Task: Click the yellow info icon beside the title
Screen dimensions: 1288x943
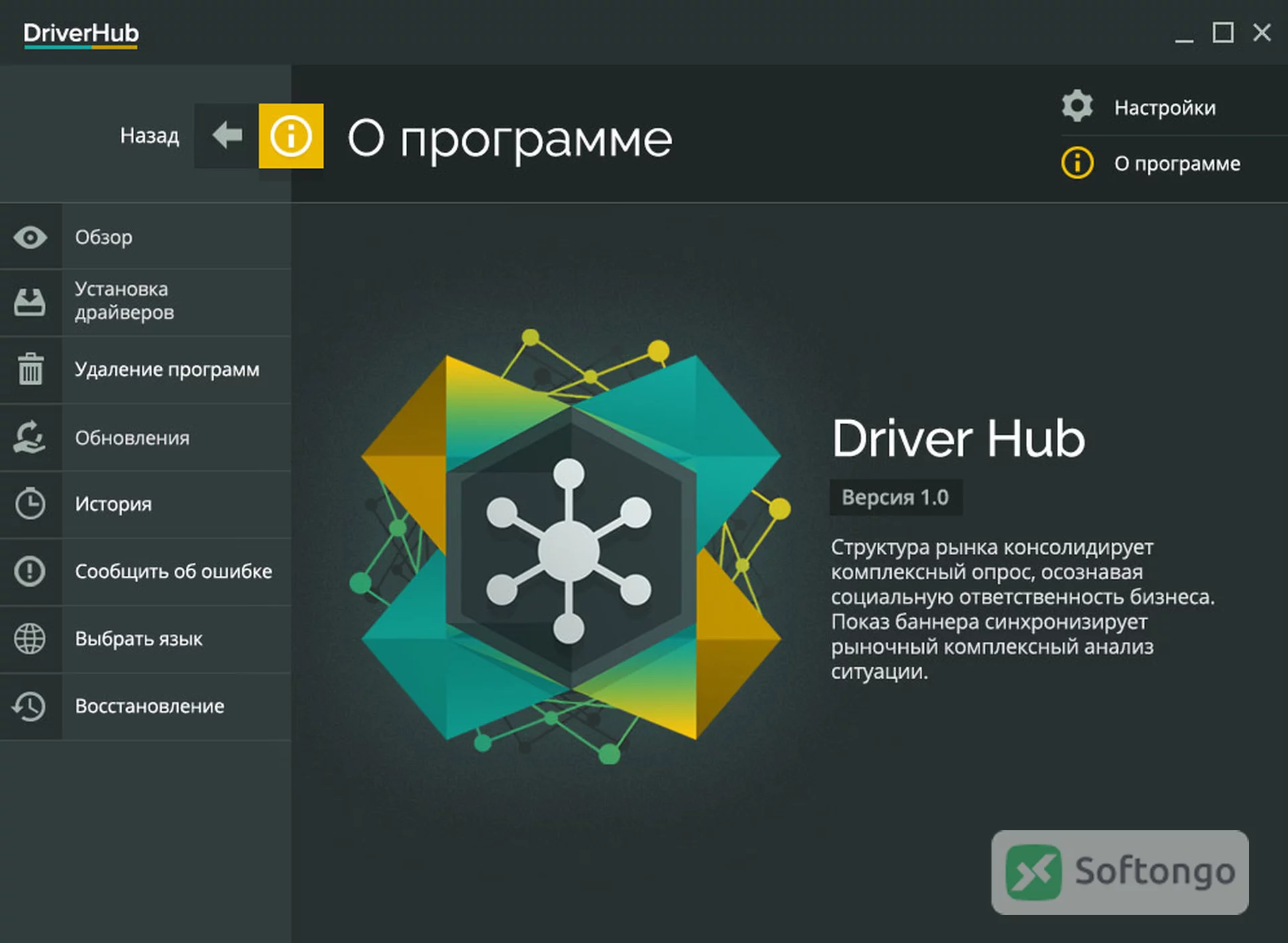Action: point(291,136)
